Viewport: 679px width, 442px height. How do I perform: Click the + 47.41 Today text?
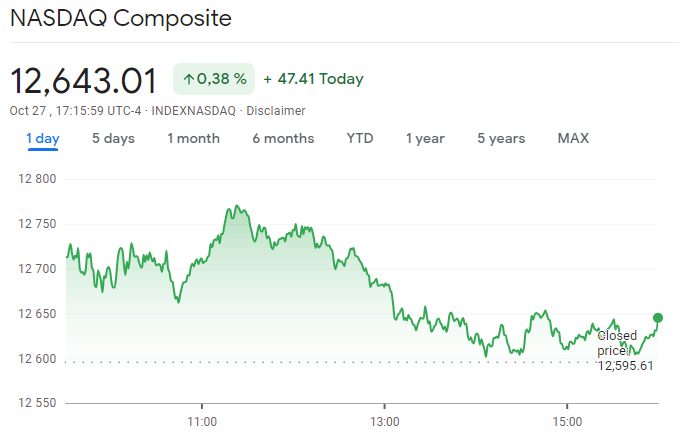point(314,79)
